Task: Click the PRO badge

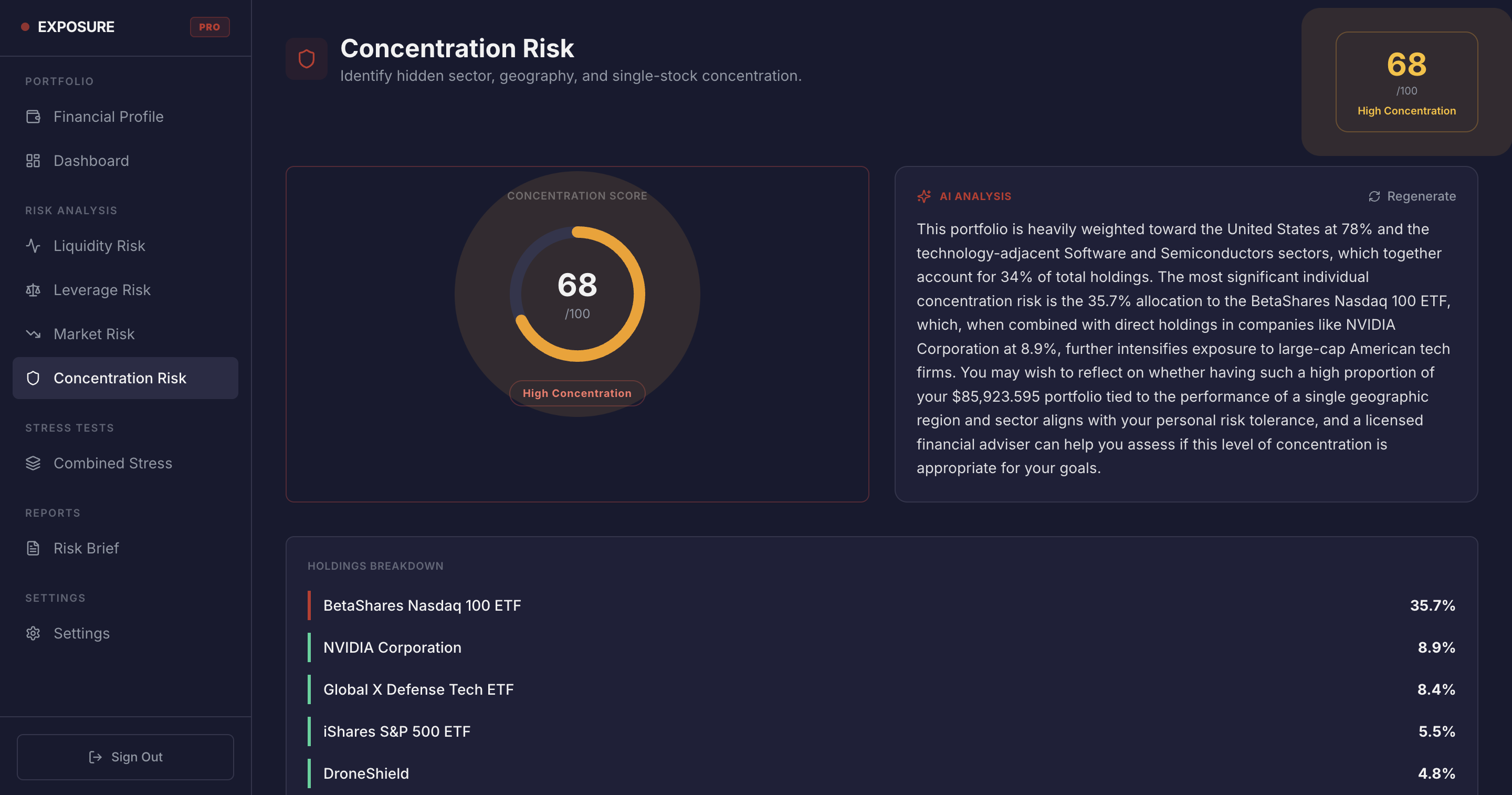Action: coord(209,27)
